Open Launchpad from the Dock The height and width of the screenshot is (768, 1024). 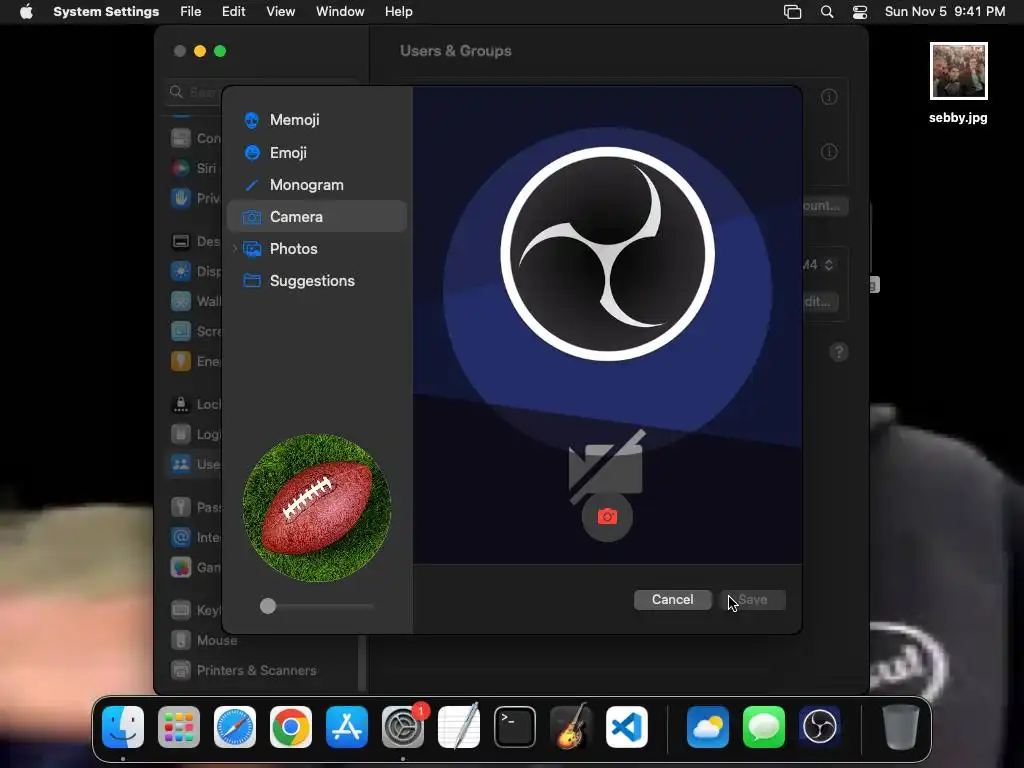pyautogui.click(x=179, y=727)
